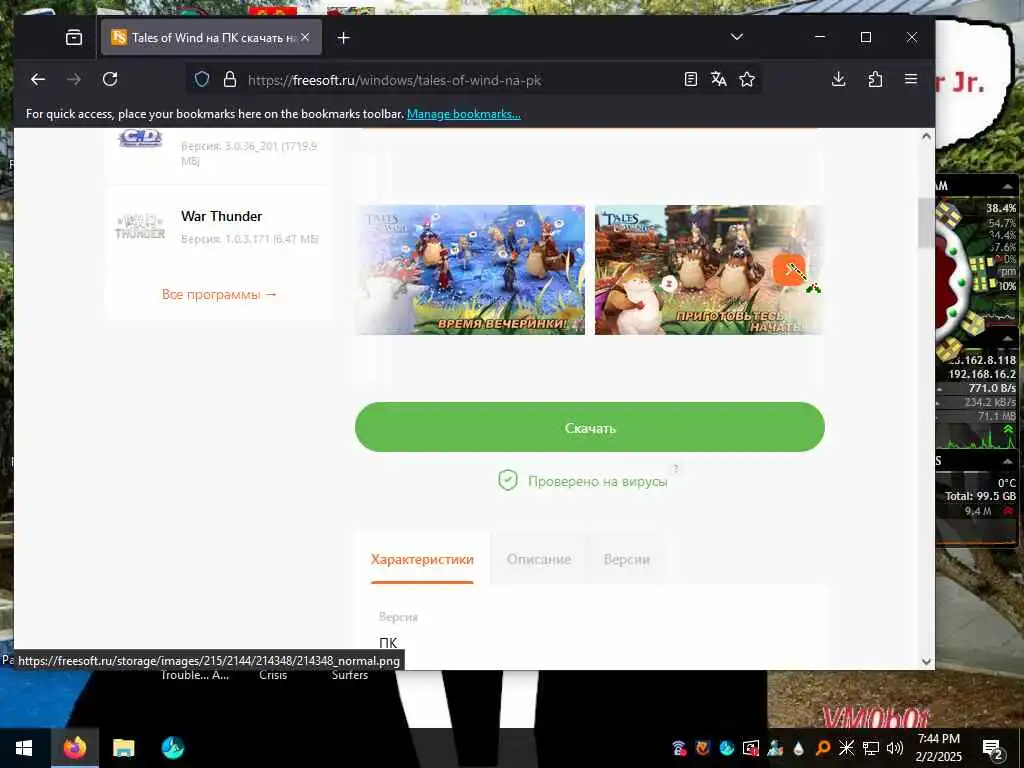The height and width of the screenshot is (768, 1024).
Task: Click the Firefox taskbar icon
Action: coord(74,748)
